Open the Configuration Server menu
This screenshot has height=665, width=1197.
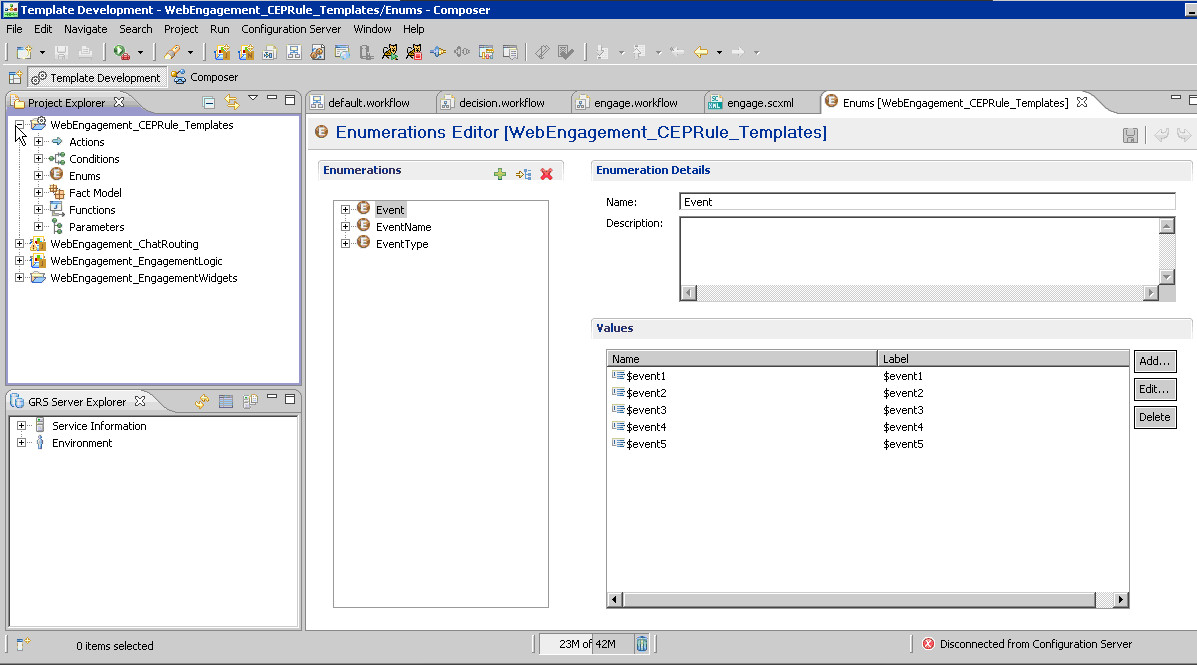[x=290, y=29]
